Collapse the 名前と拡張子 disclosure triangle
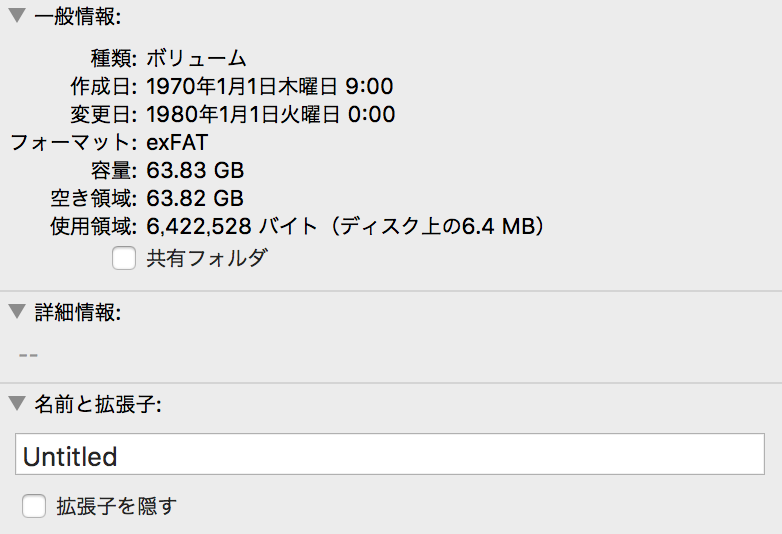Image resolution: width=782 pixels, height=534 pixels. (17, 403)
